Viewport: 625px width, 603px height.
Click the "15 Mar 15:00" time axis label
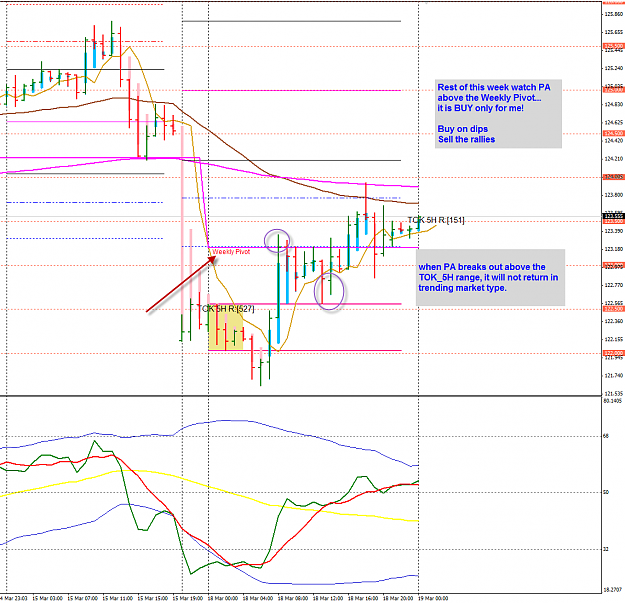pos(153,598)
